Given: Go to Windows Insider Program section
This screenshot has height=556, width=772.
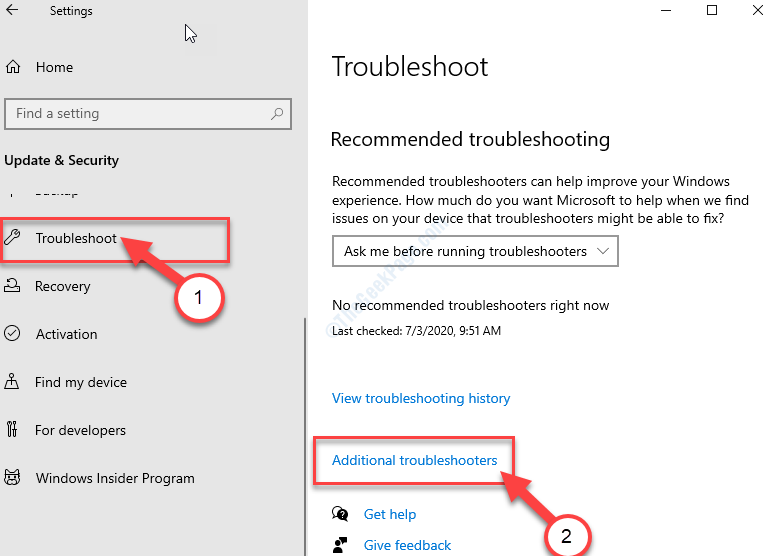Looking at the screenshot, I should pos(115,478).
